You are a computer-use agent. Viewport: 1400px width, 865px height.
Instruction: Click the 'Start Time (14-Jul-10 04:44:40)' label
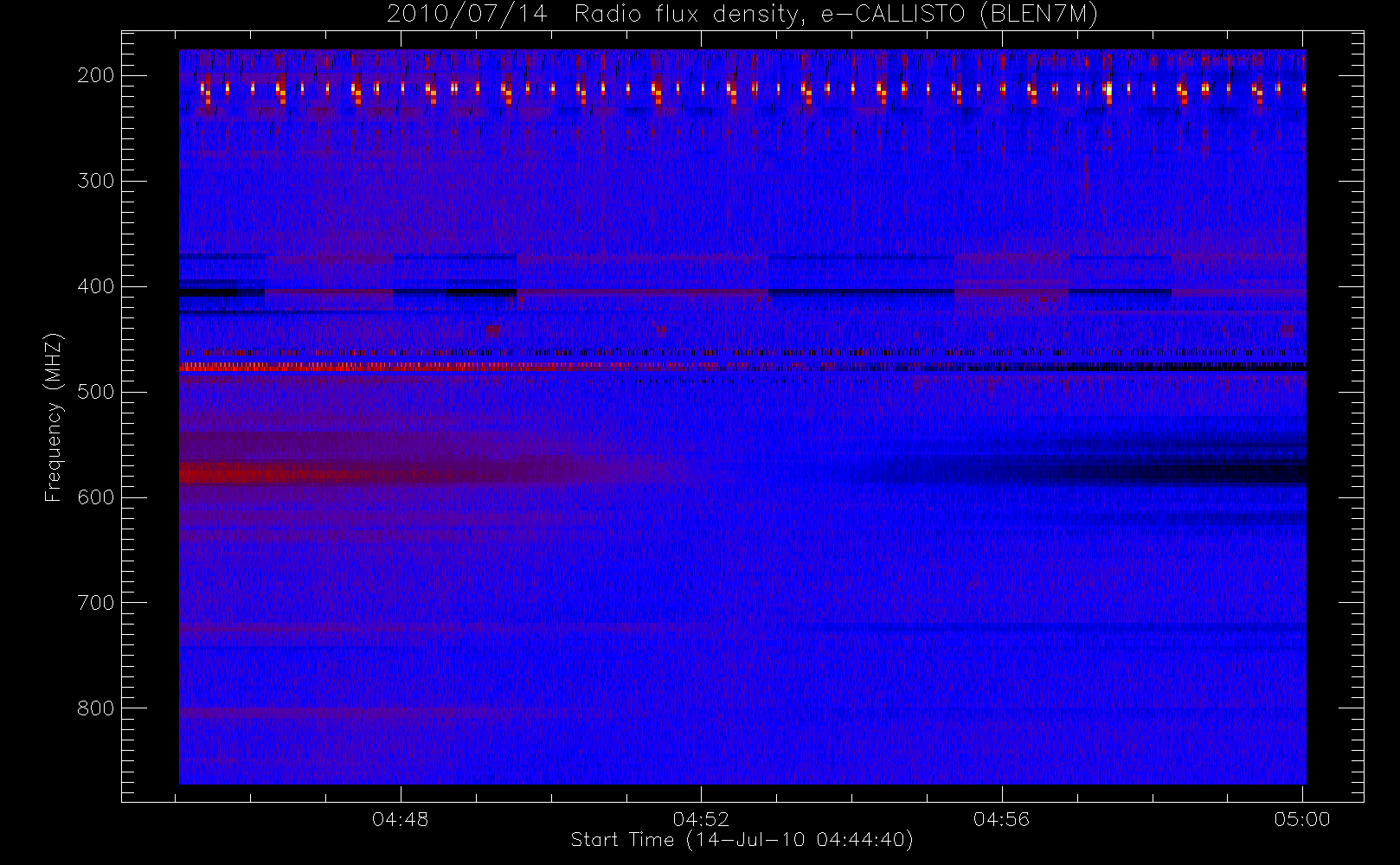tap(742, 840)
